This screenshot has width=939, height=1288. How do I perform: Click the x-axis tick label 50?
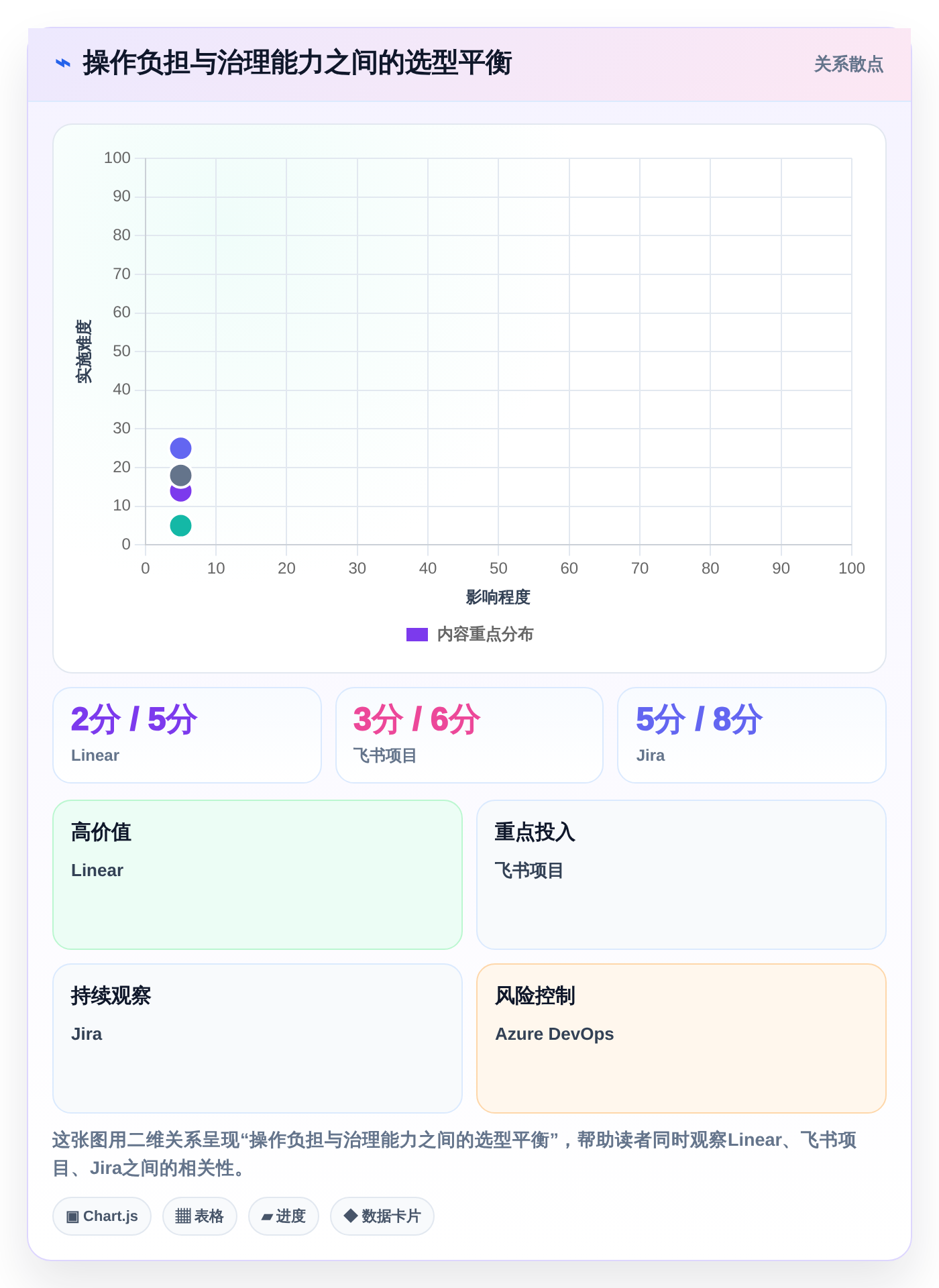point(498,568)
